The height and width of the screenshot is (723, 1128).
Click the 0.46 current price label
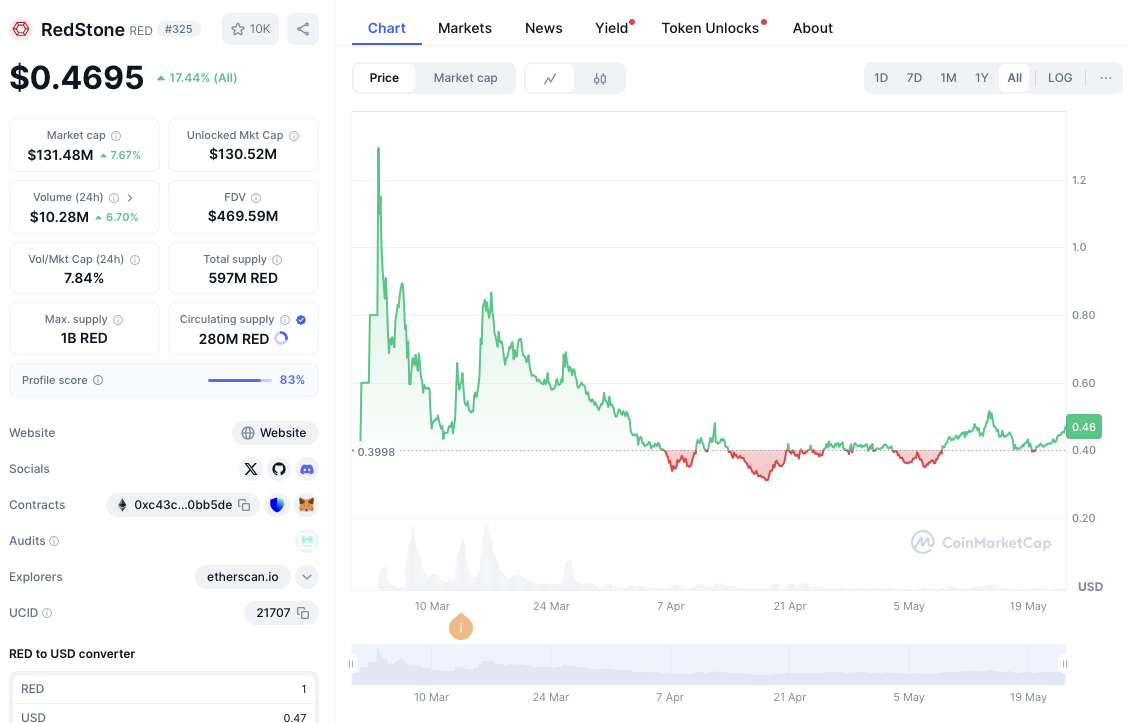1084,427
